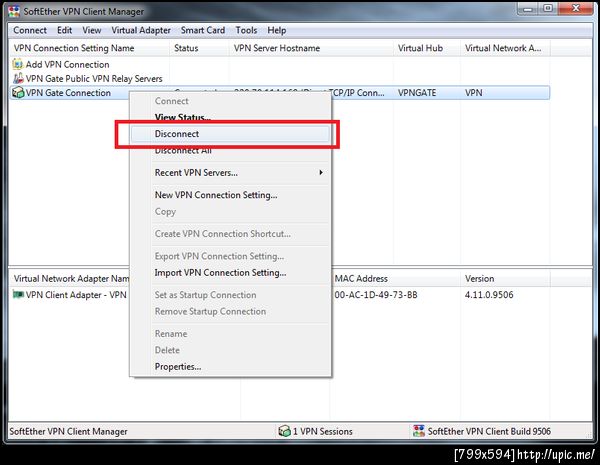Open Properties from the context menu
600x465 pixels.
pyautogui.click(x=230, y=366)
